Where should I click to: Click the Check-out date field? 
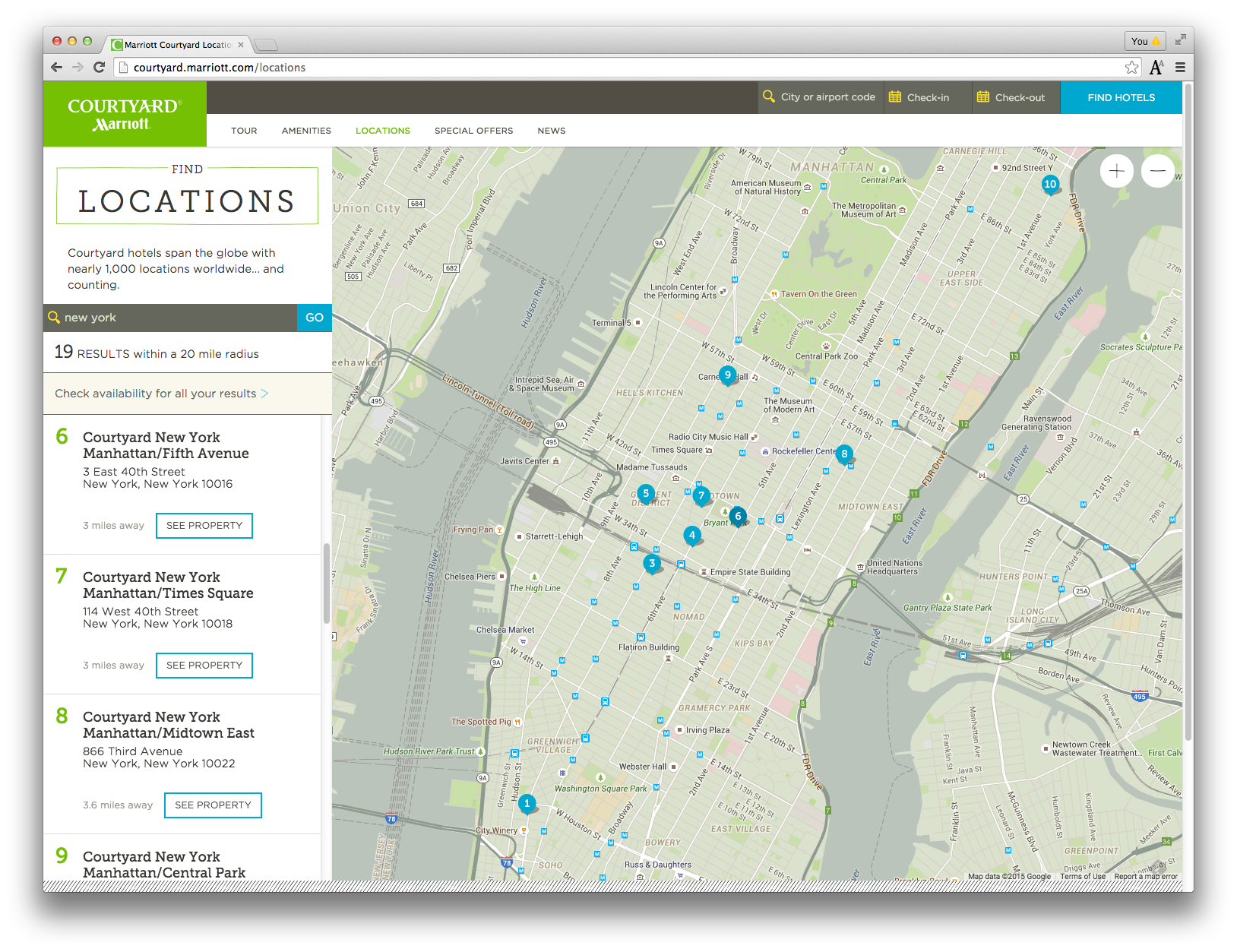click(1016, 97)
